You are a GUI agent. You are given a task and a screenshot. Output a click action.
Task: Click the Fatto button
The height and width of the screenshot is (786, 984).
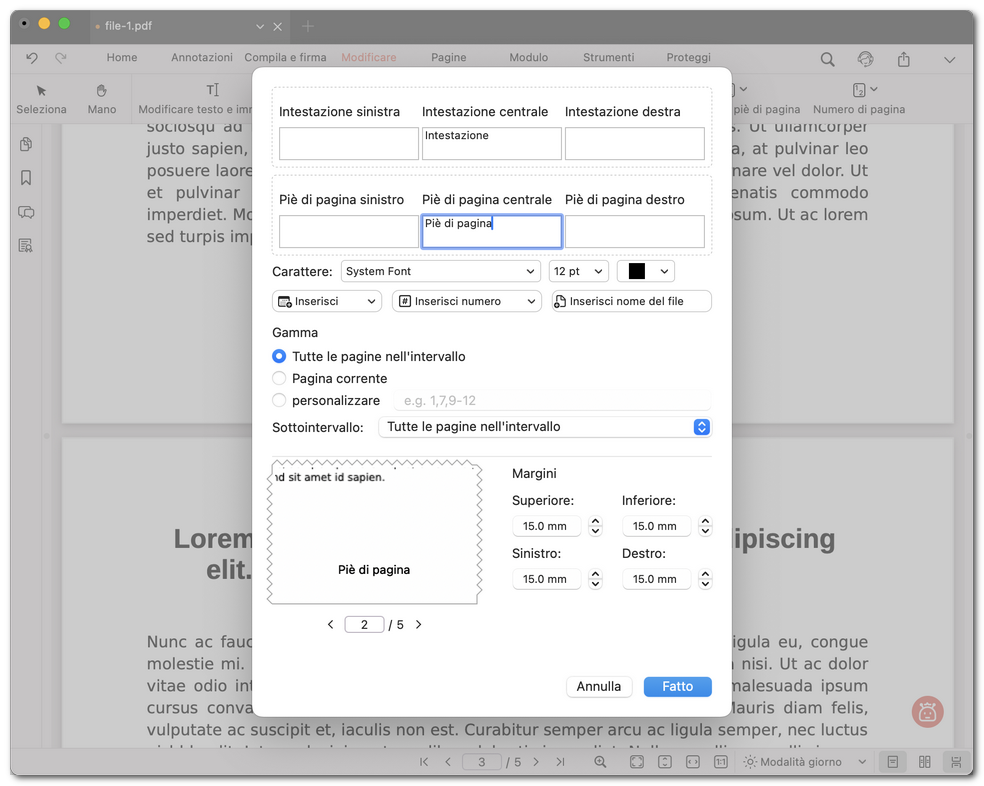(x=677, y=686)
